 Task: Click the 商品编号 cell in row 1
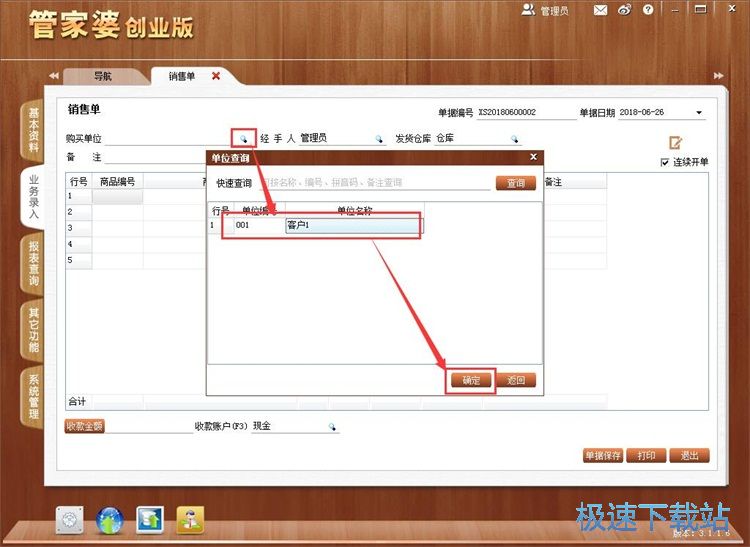click(x=117, y=197)
